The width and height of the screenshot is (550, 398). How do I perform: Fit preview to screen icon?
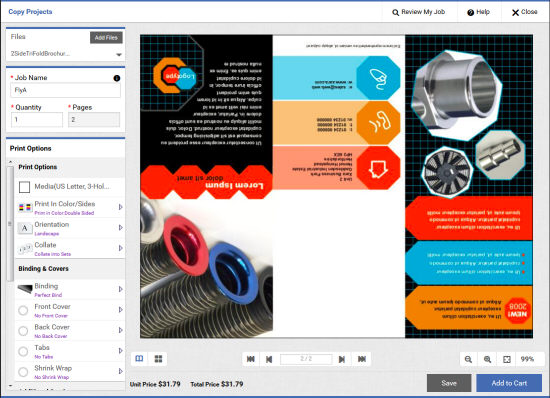(x=507, y=359)
